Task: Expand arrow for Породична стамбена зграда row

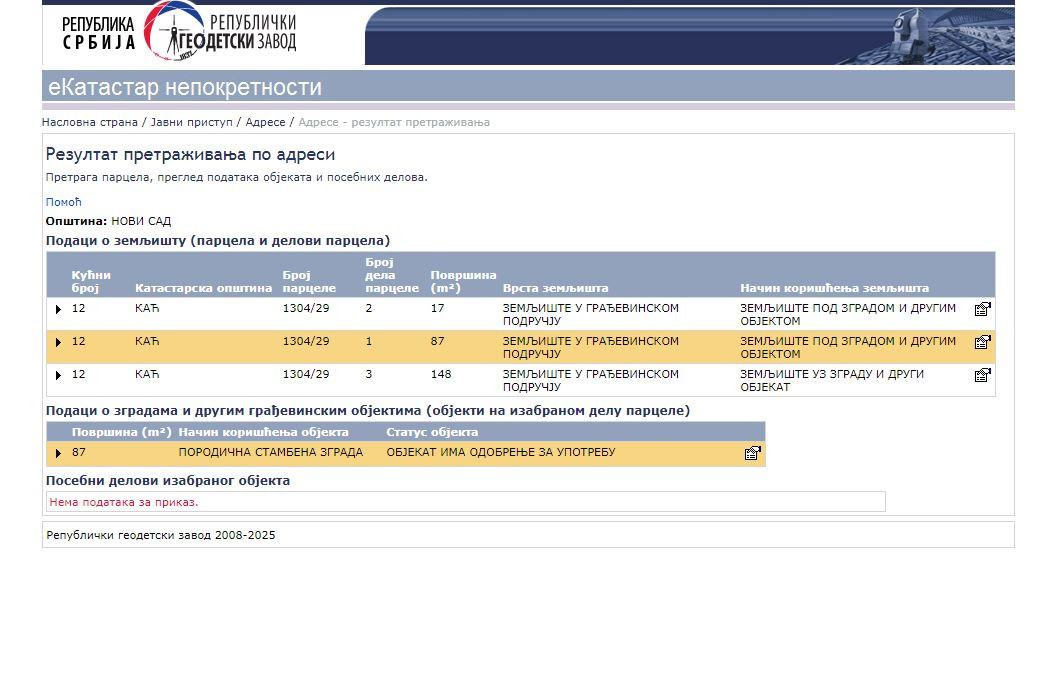Action: (x=58, y=453)
